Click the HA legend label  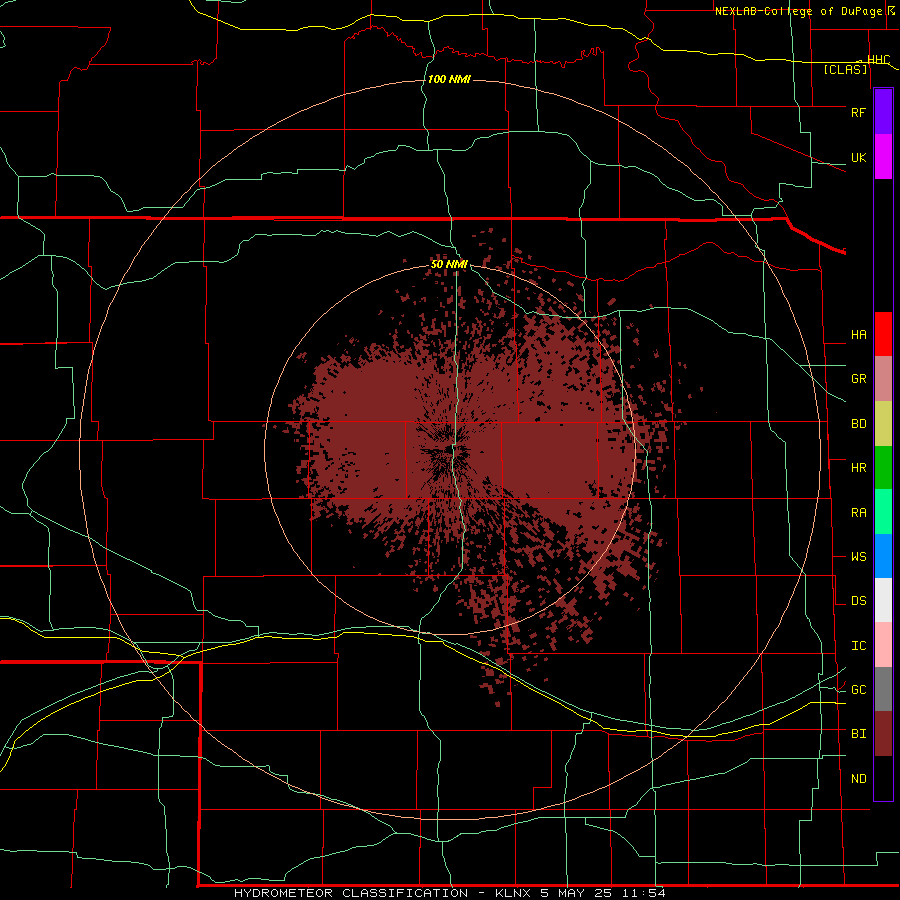click(858, 335)
